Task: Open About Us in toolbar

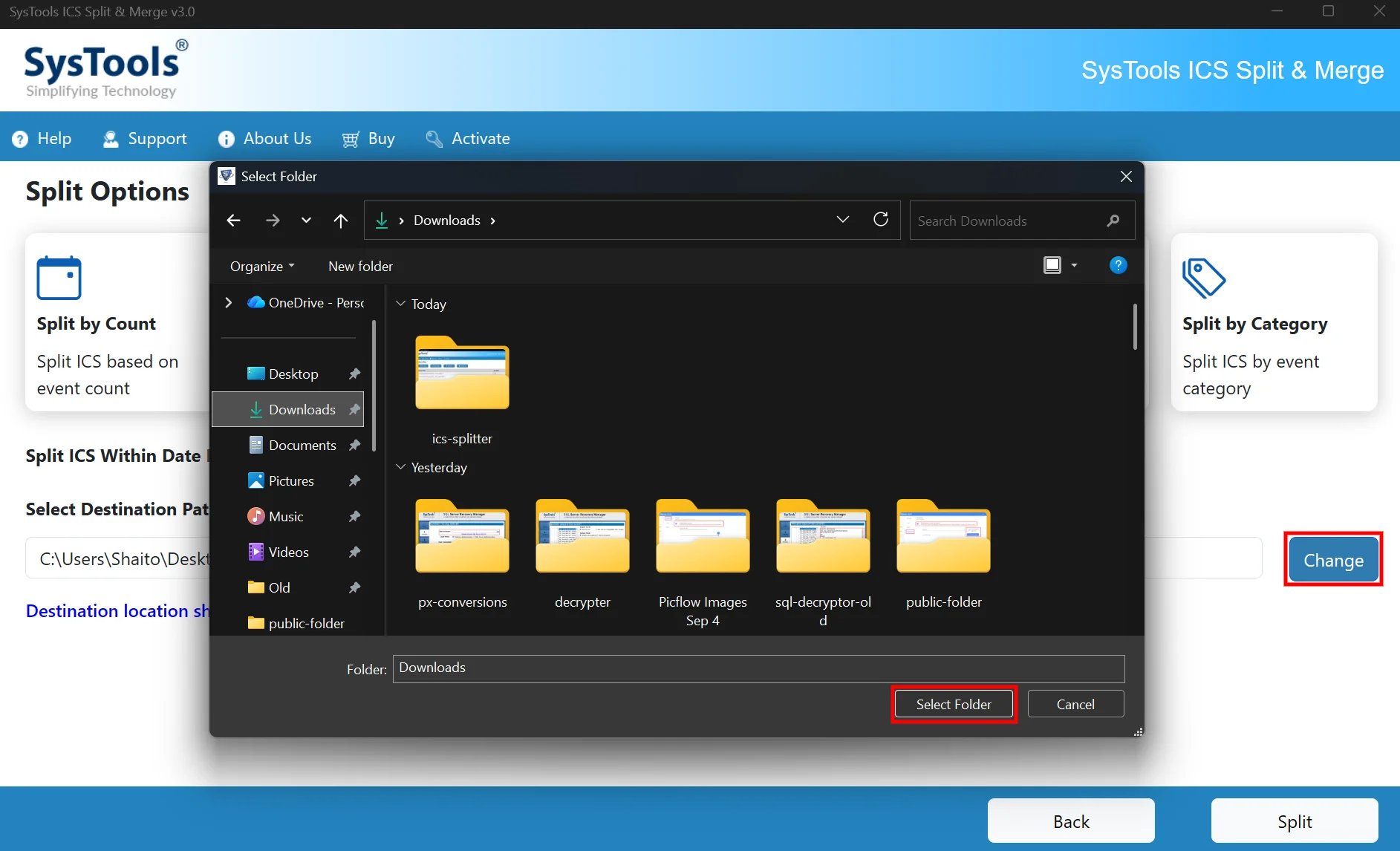Action: [264, 139]
